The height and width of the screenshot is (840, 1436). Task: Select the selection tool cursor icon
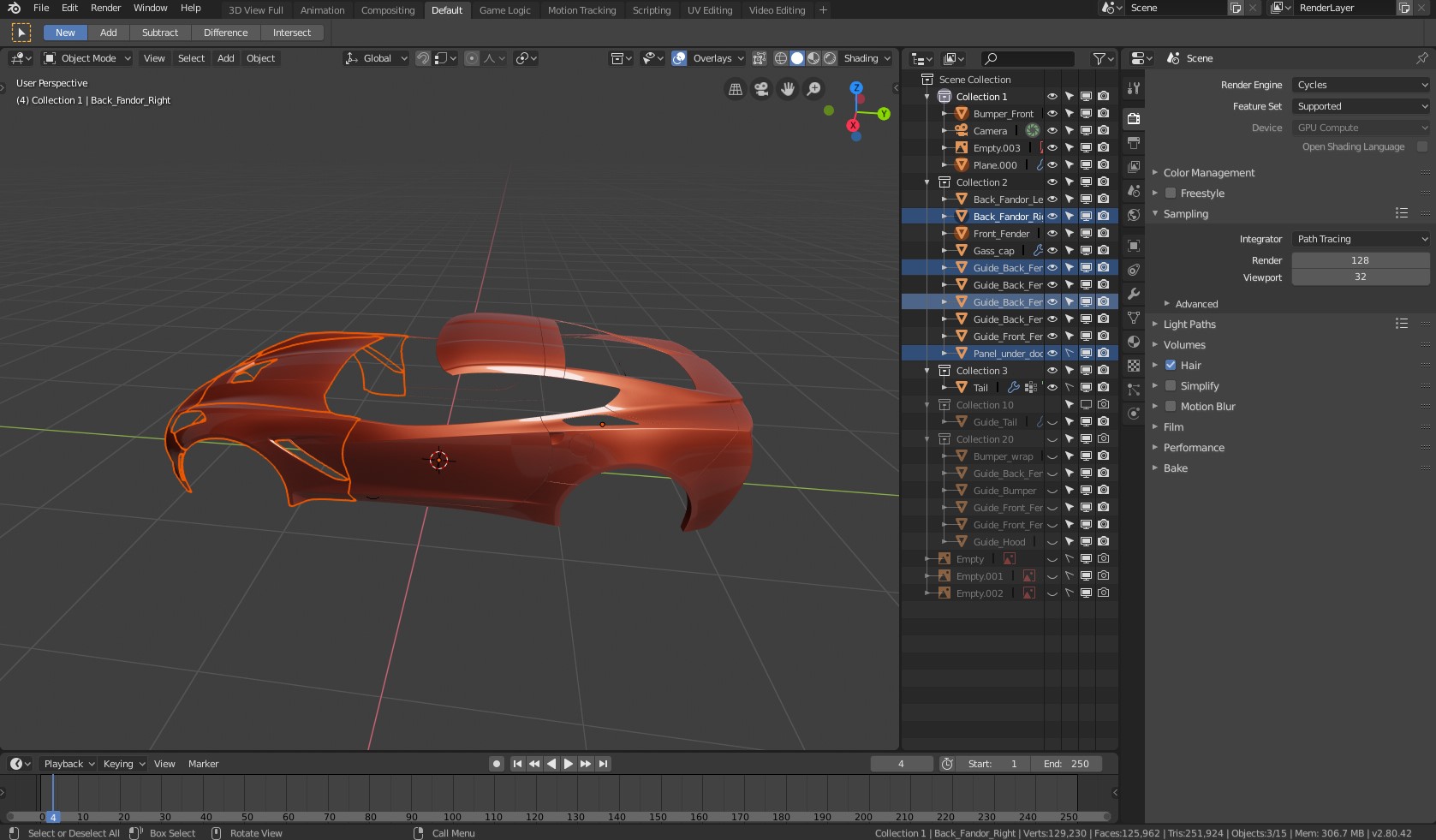(21, 33)
